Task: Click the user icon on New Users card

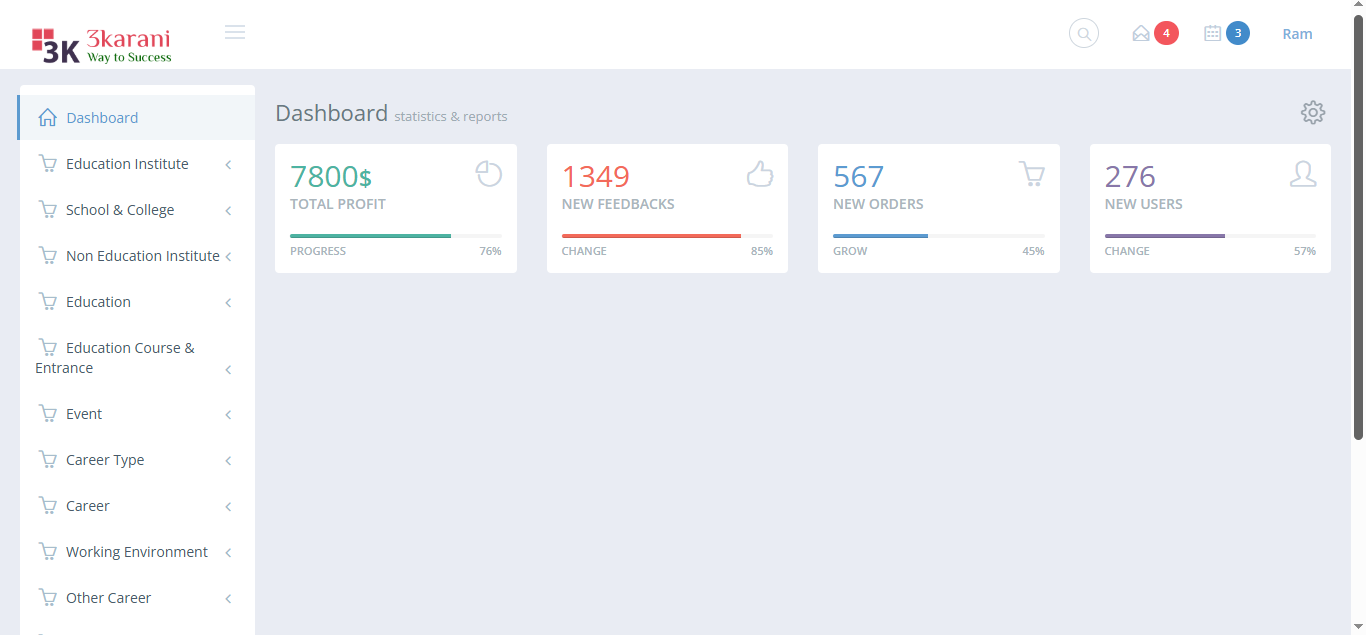Action: click(1303, 174)
